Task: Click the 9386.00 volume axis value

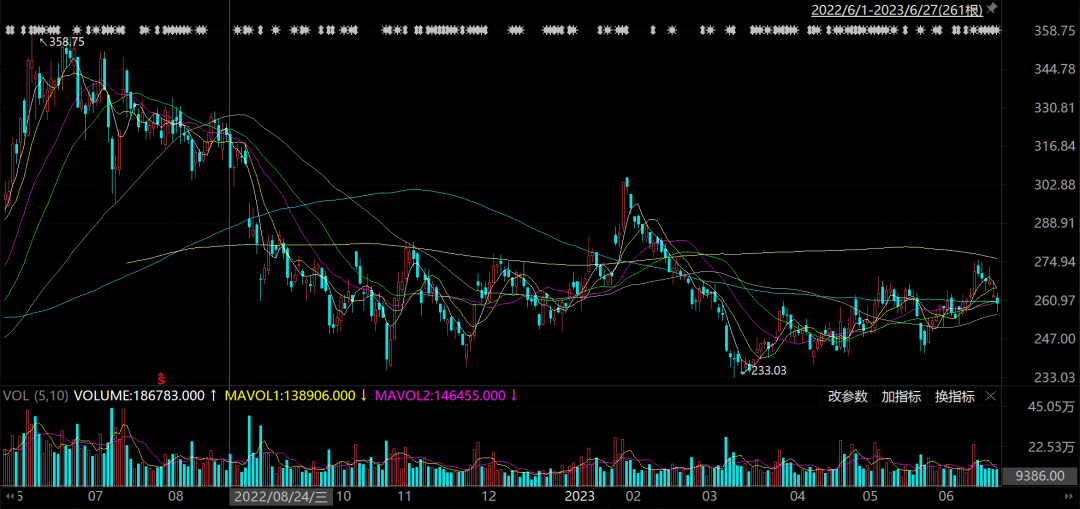Action: [x=1040, y=476]
